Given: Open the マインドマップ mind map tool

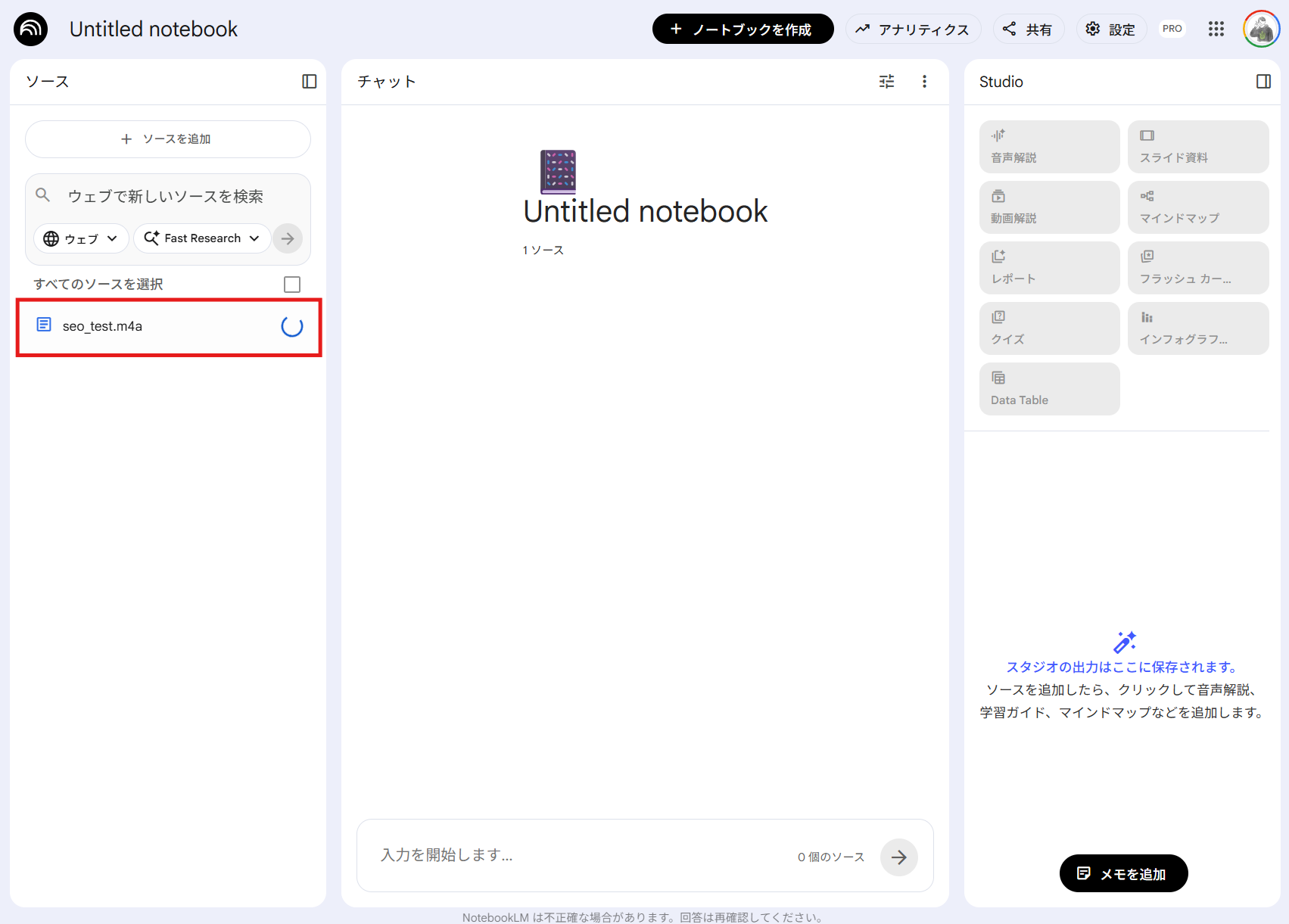Looking at the screenshot, I should pos(1197,207).
